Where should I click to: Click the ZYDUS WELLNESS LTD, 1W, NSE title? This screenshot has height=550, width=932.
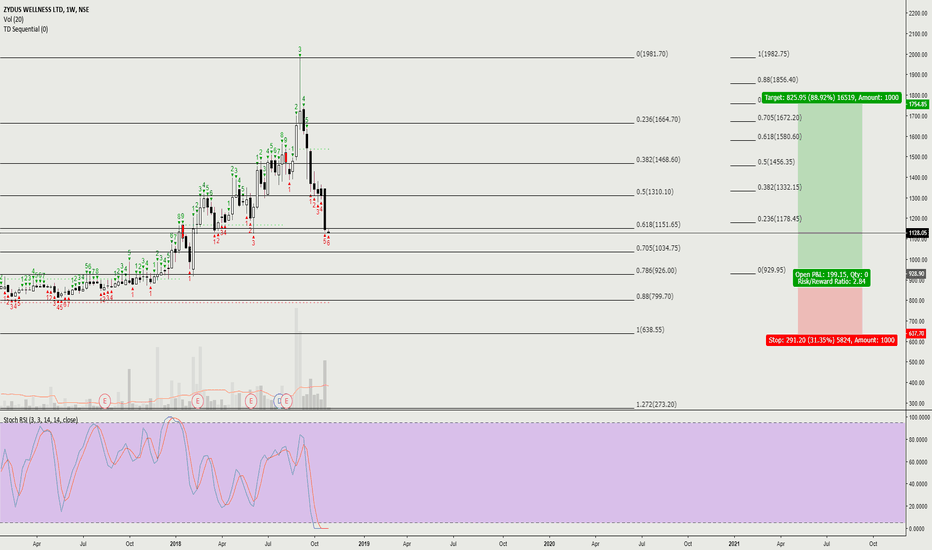pos(46,10)
